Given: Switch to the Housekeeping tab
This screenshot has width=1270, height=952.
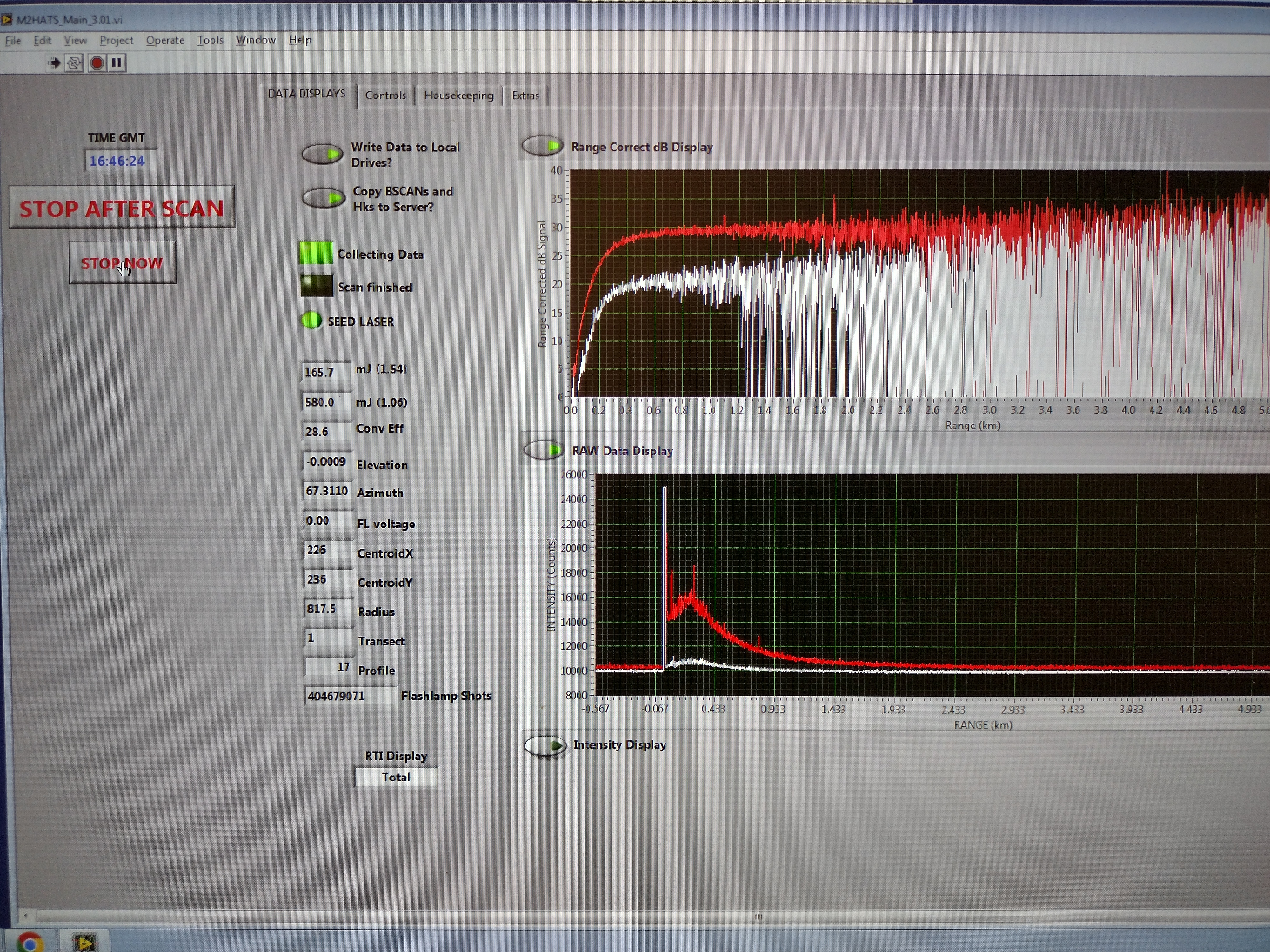Looking at the screenshot, I should click(458, 95).
